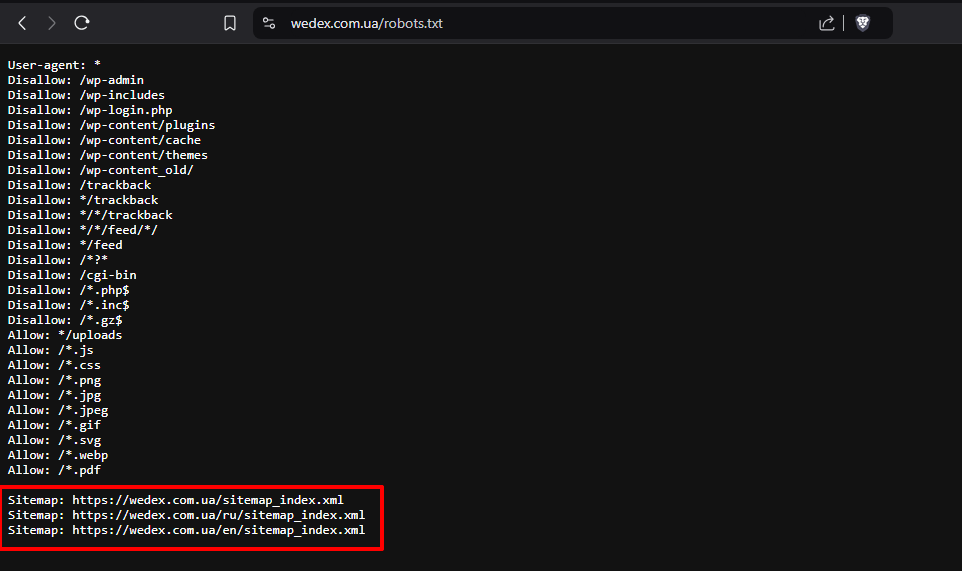Image resolution: width=962 pixels, height=571 pixels.
Task: Click the 'Allow: /*.jpeg' line
Action: coord(58,410)
